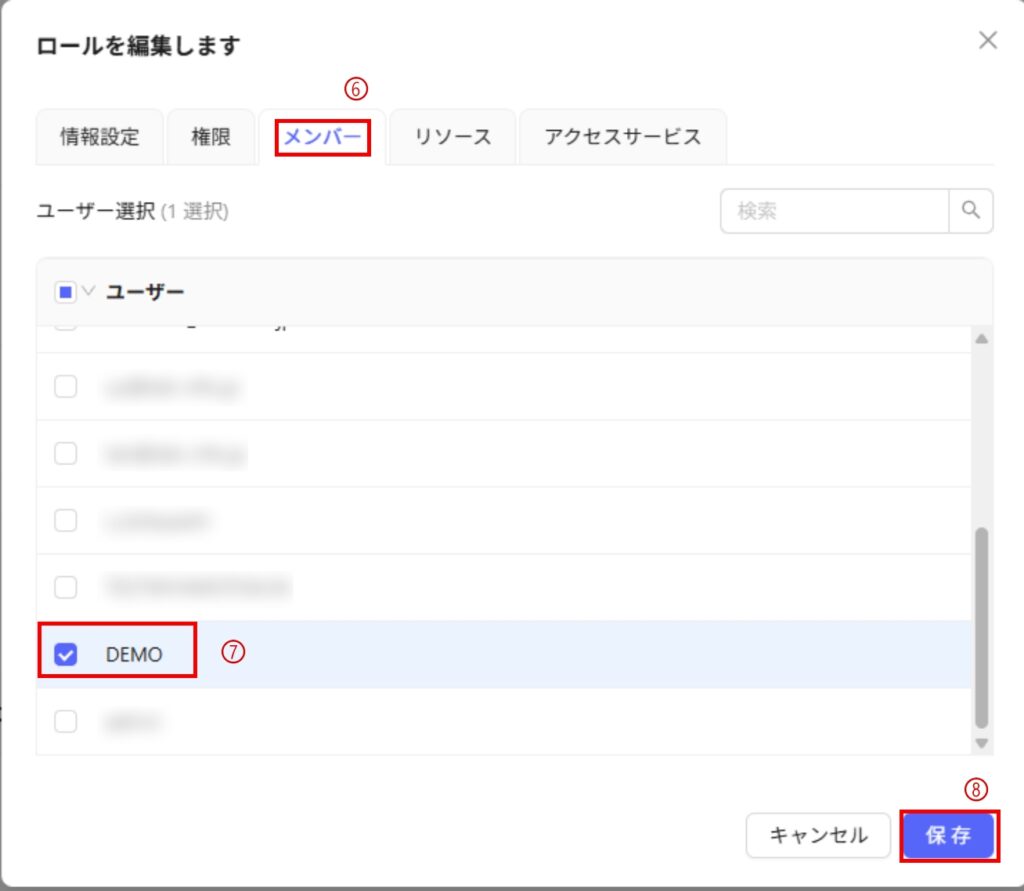Check the checkbox in the row below DEMO
1024x891 pixels.
coord(66,721)
